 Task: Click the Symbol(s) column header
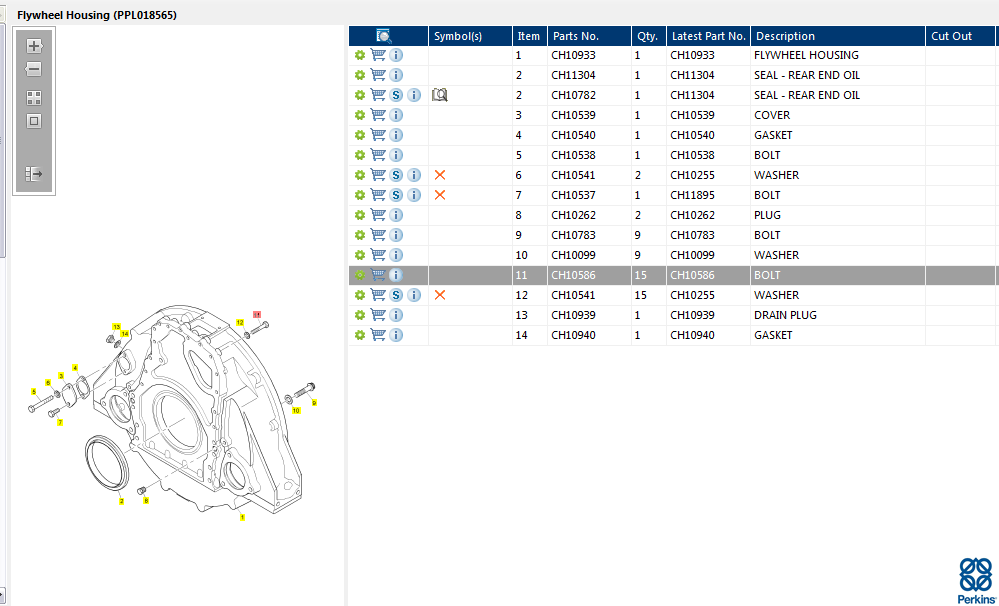470,36
